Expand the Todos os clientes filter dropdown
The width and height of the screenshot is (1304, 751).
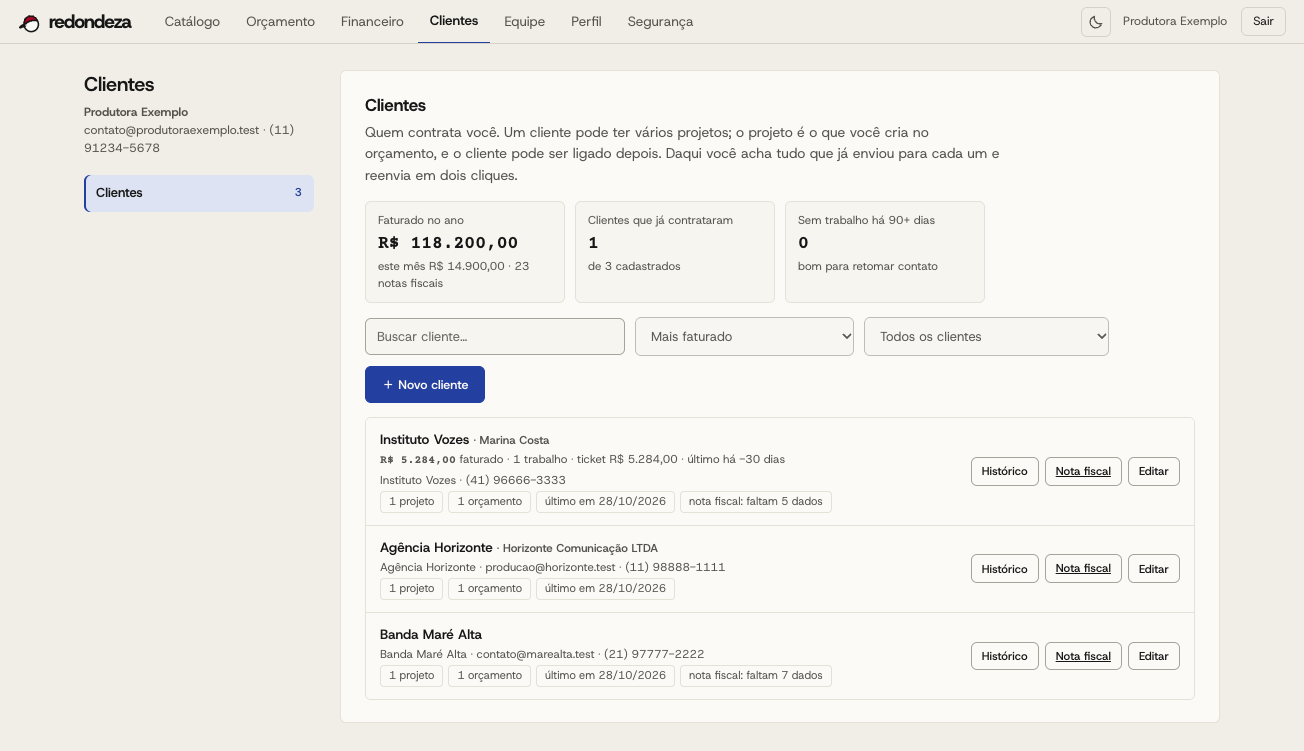point(986,337)
